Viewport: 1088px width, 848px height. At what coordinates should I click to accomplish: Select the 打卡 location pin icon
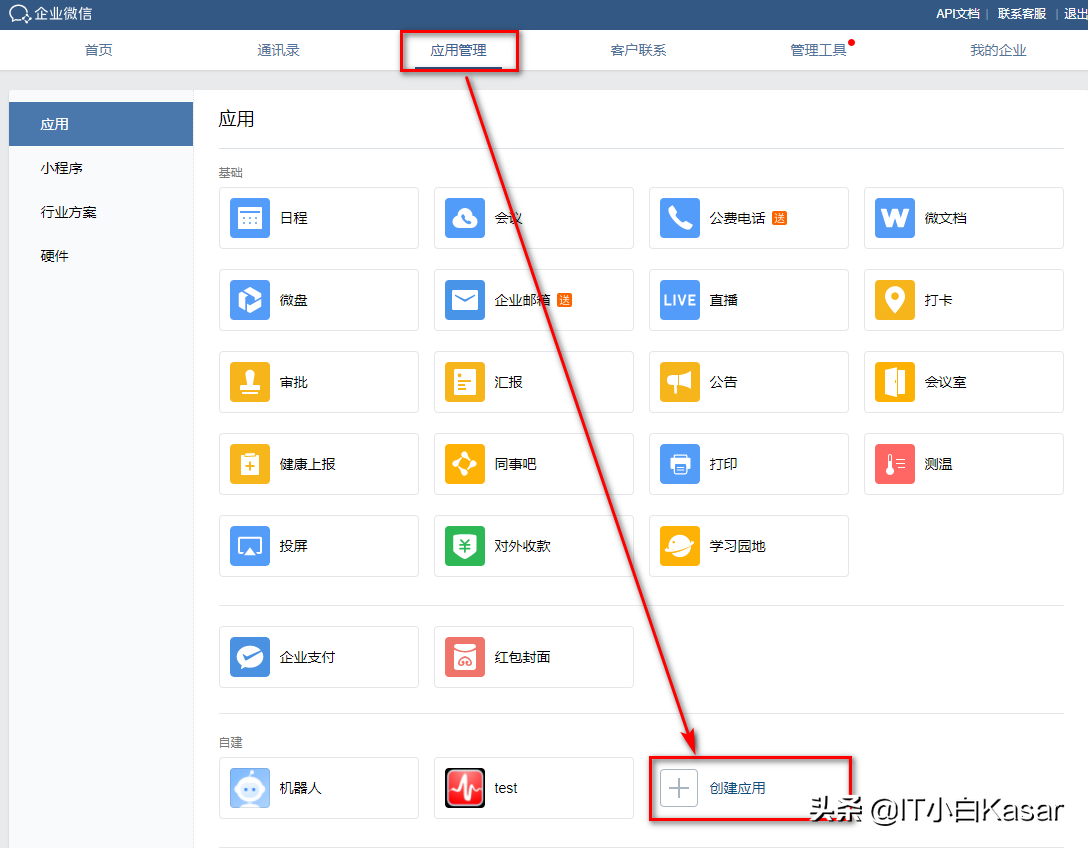pyautogui.click(x=895, y=300)
